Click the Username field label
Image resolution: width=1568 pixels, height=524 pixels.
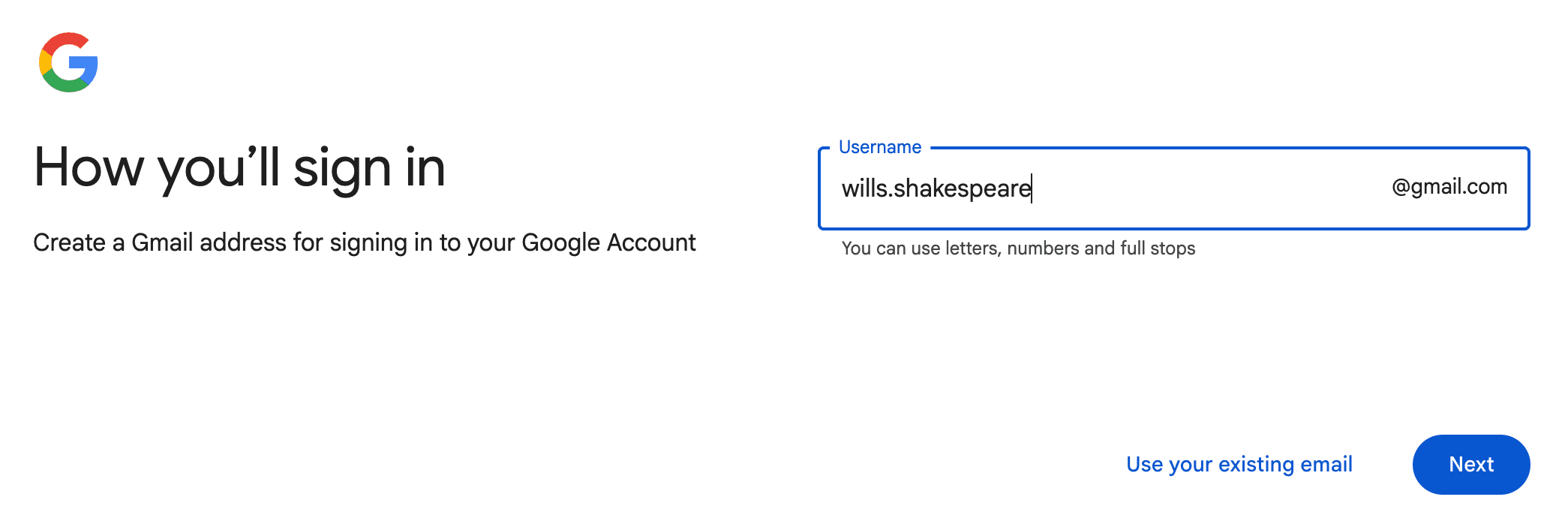pyautogui.click(x=880, y=147)
